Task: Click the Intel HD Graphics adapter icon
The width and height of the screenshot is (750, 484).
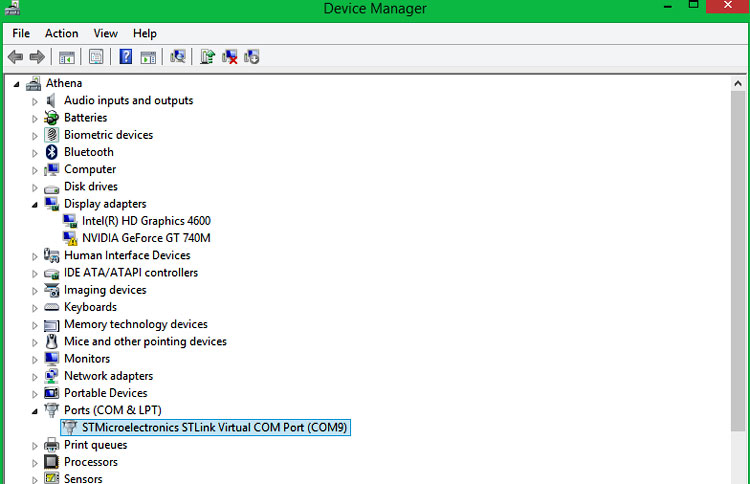Action: click(x=70, y=221)
